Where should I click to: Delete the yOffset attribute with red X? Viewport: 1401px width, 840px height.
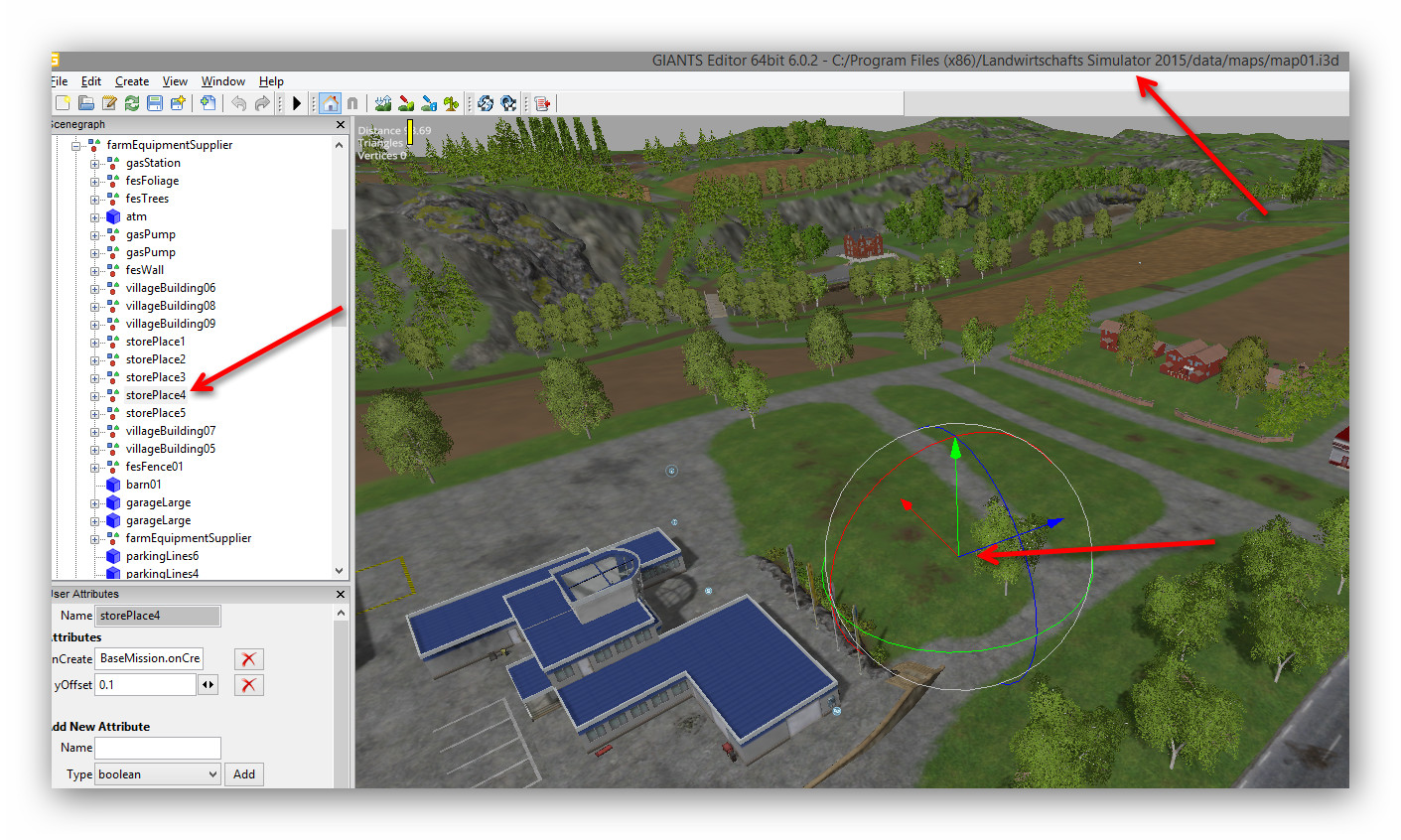(x=248, y=685)
